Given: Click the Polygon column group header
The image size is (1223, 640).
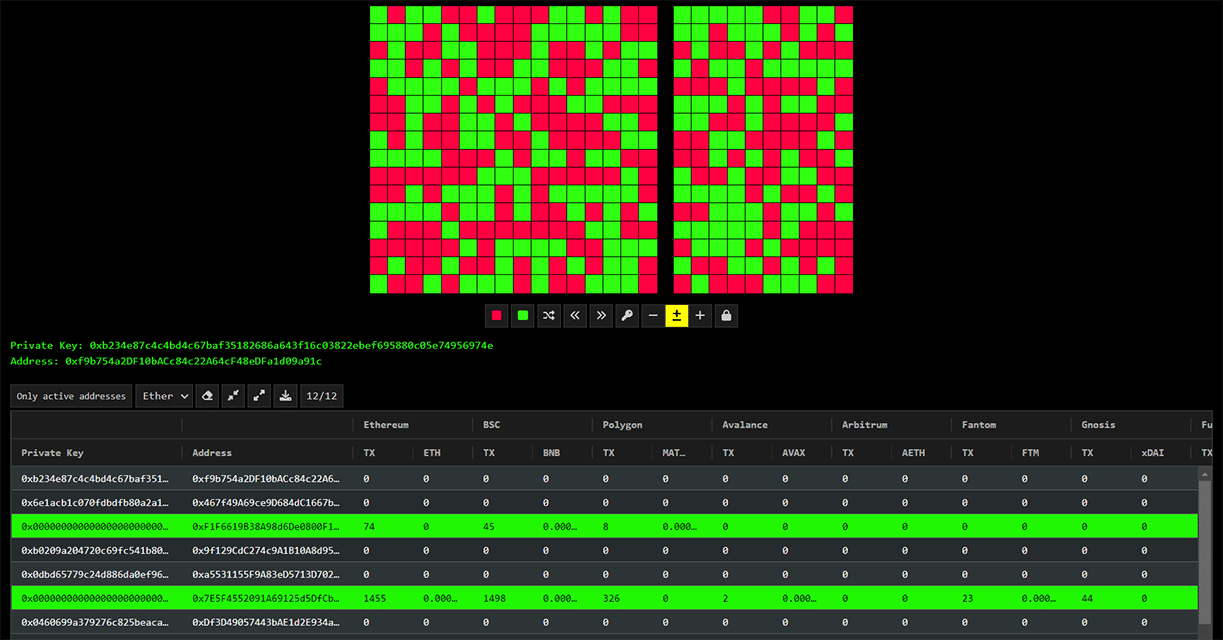Looking at the screenshot, I should click(x=652, y=425).
